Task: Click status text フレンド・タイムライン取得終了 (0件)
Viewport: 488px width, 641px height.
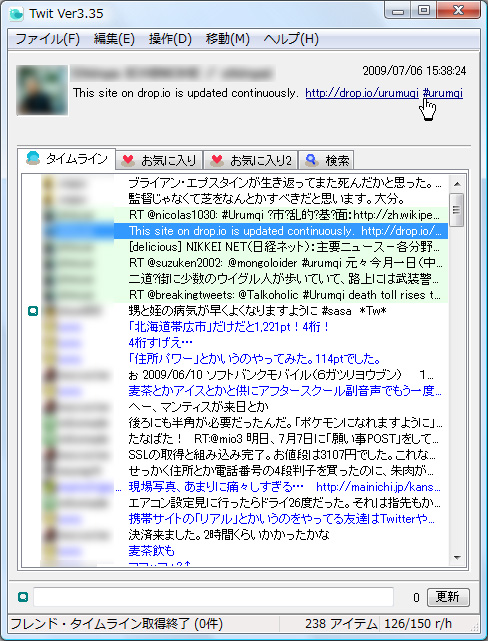Action: point(116,624)
